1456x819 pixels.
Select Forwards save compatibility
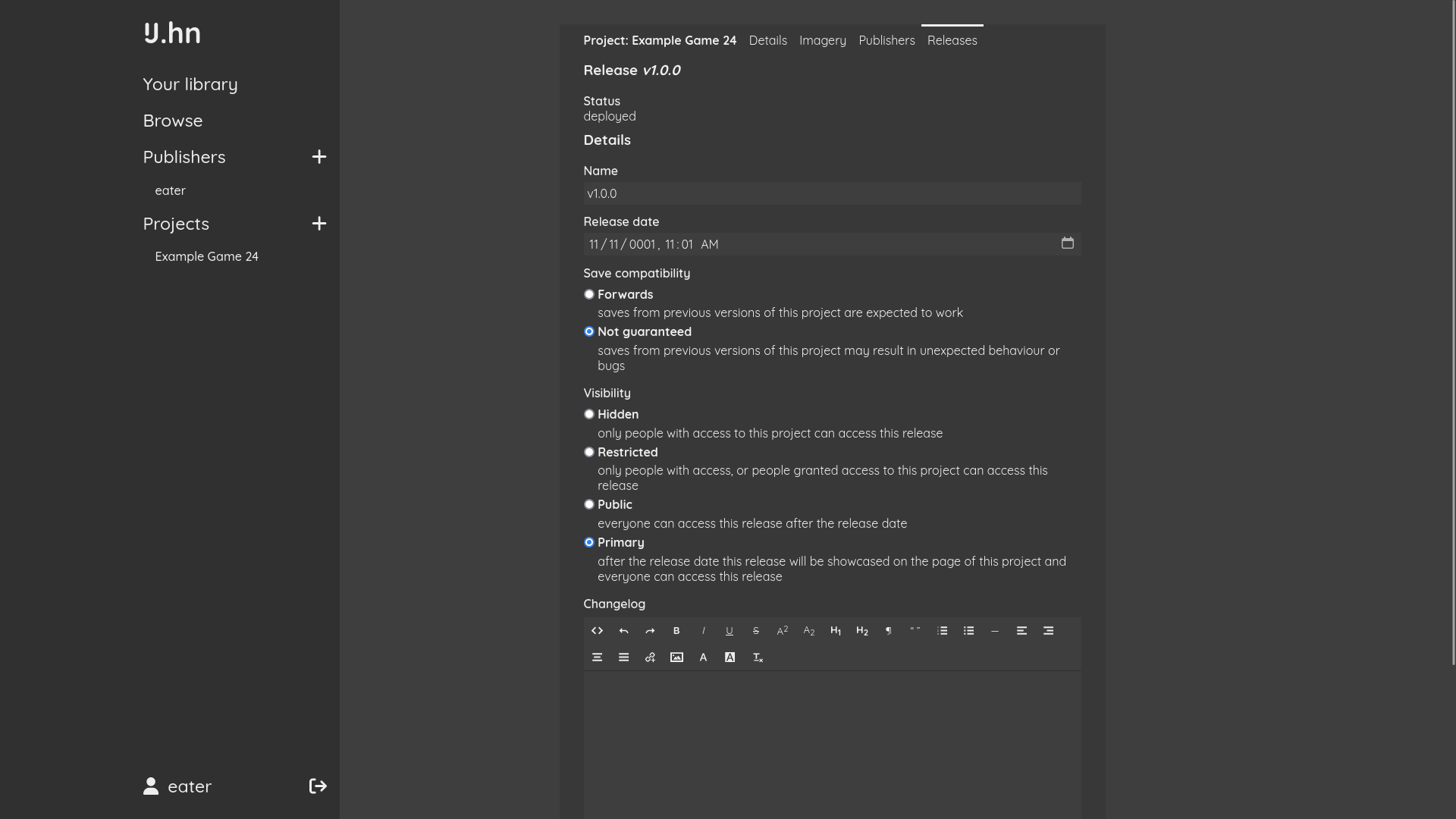tap(589, 294)
